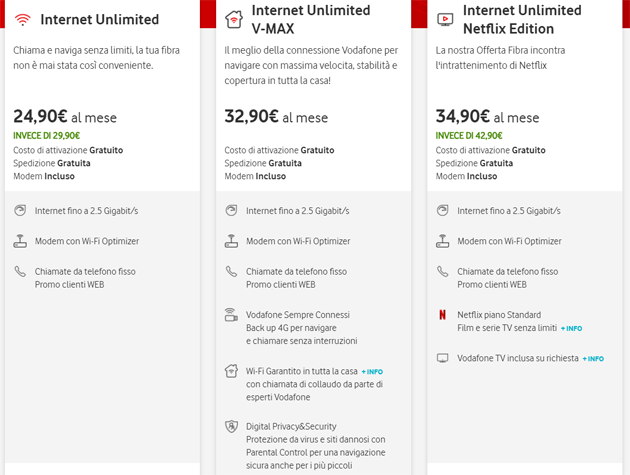
Task: Click the Wi-Fi icon beside Internet Unlimited
Action: coord(22,20)
